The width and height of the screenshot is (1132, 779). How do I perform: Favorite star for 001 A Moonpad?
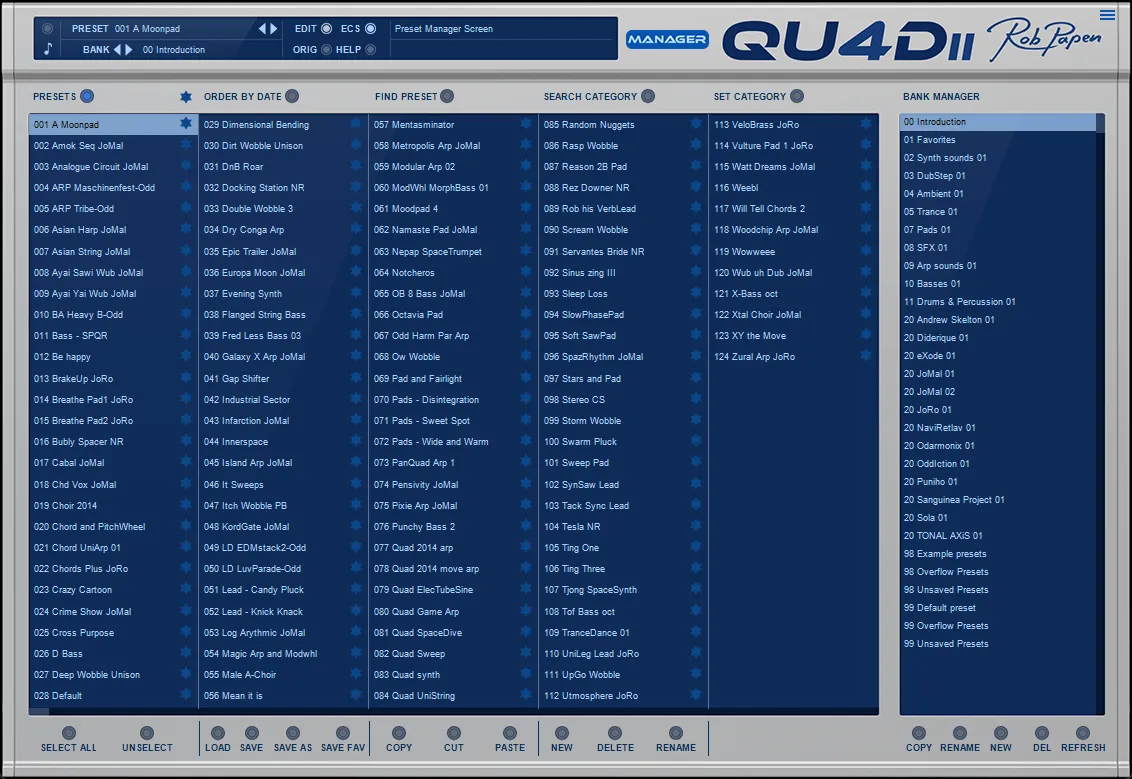pyautogui.click(x=186, y=123)
